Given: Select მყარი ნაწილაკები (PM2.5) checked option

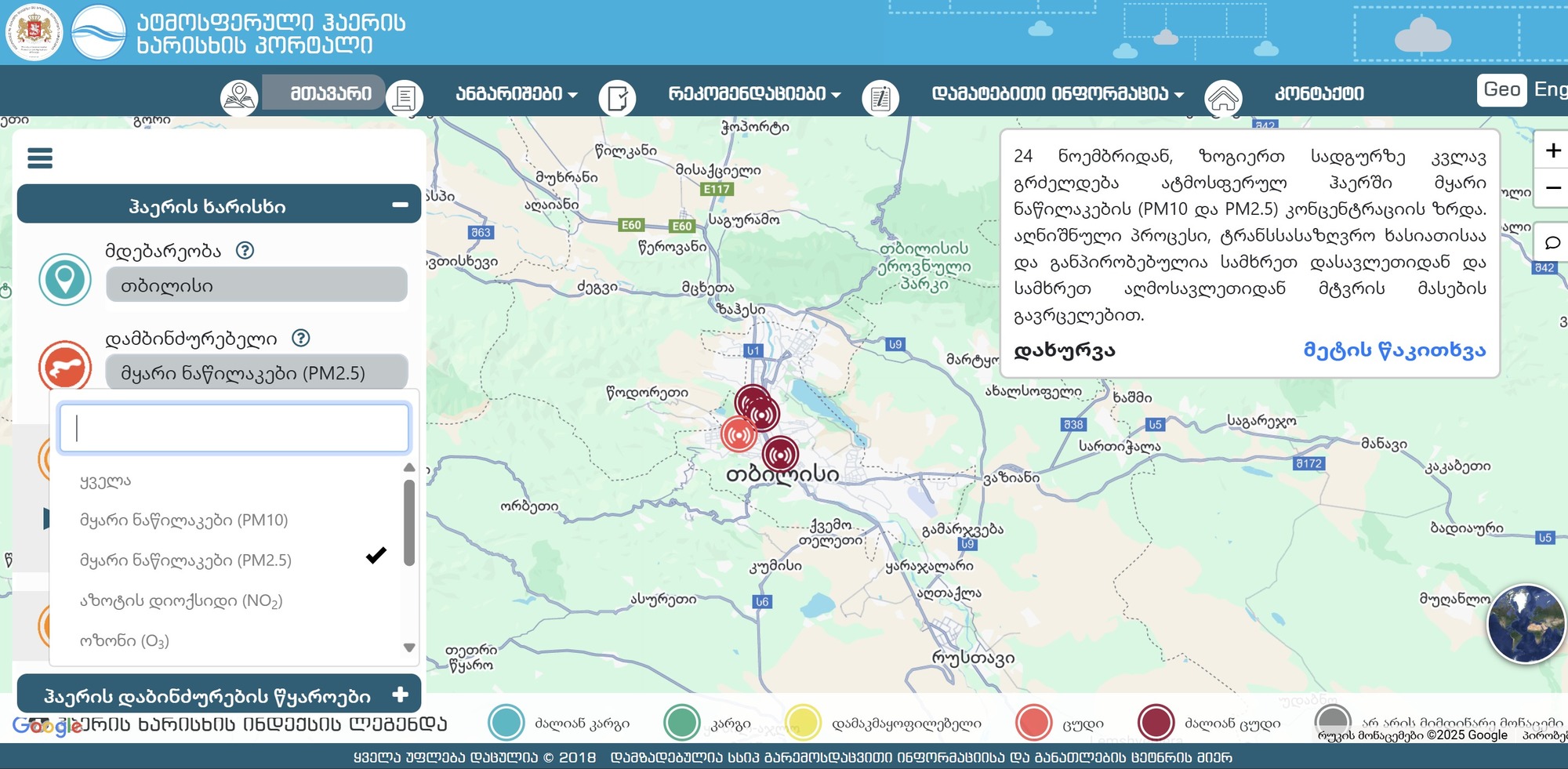Looking at the screenshot, I should click(x=186, y=560).
